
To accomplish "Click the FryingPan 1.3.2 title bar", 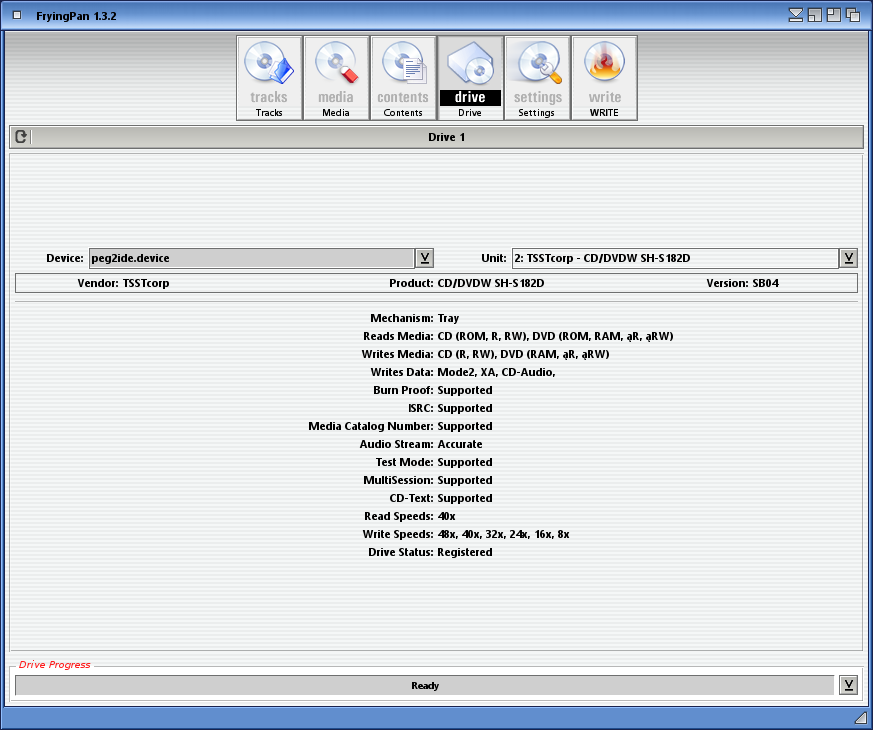I will click(400, 15).
